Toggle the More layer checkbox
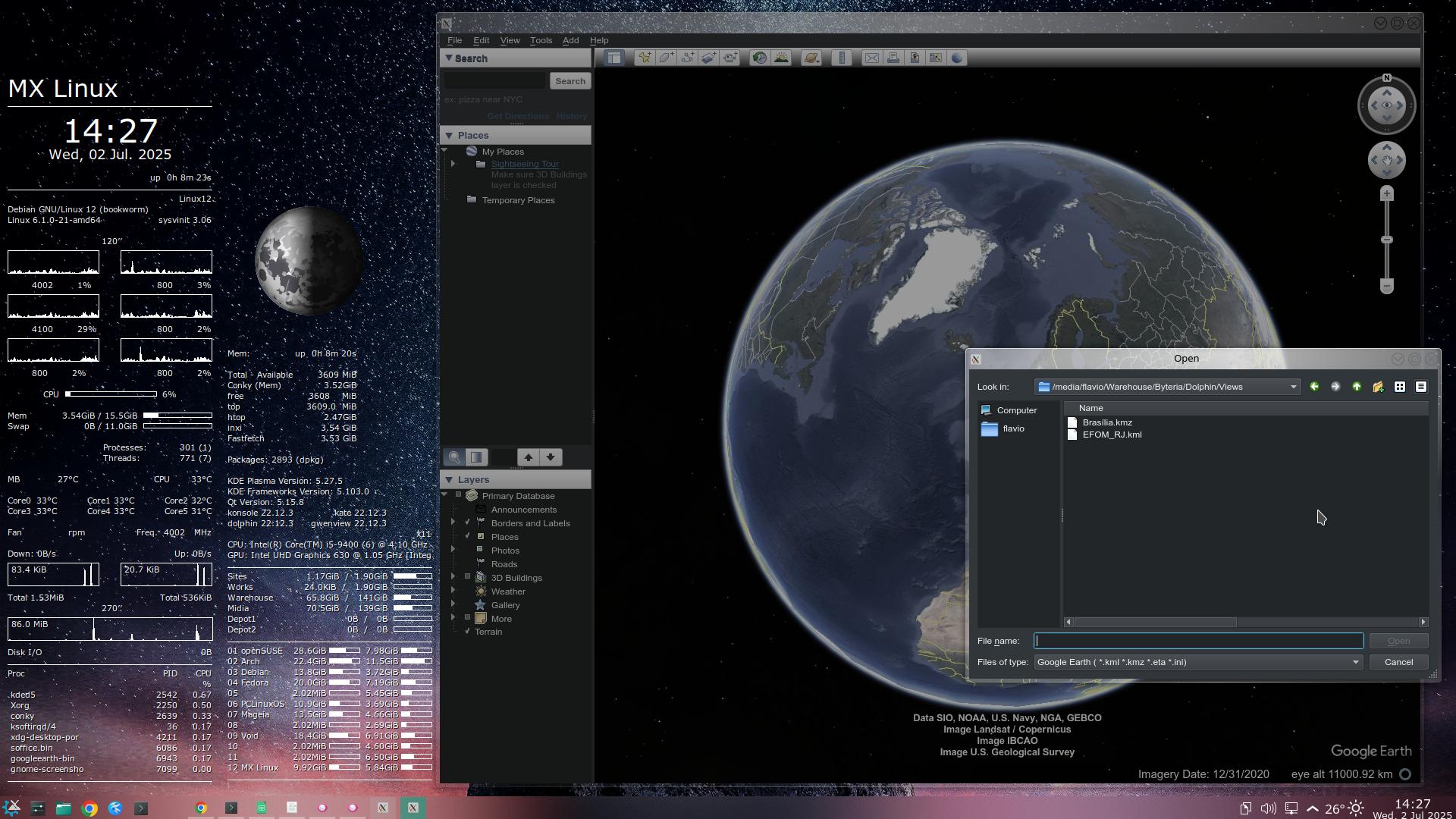Image resolution: width=1456 pixels, height=819 pixels. click(x=468, y=618)
